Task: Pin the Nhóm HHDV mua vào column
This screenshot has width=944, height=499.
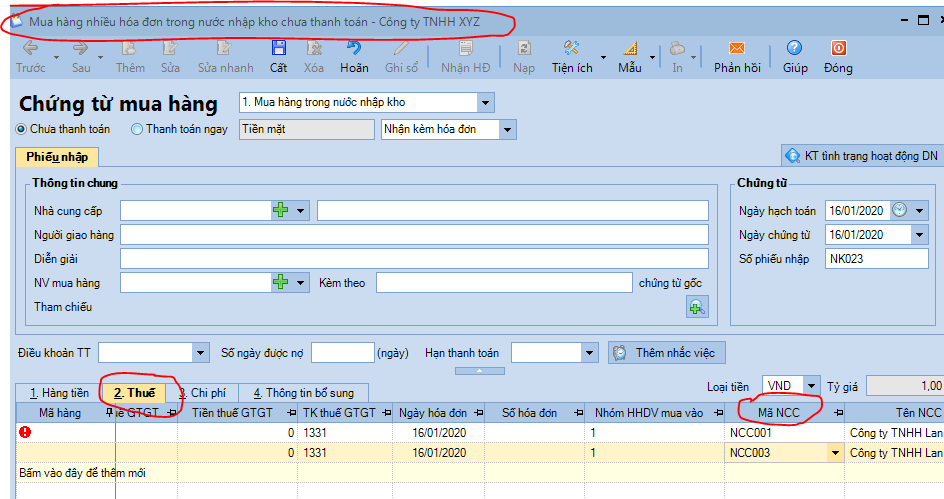Action: (718, 413)
